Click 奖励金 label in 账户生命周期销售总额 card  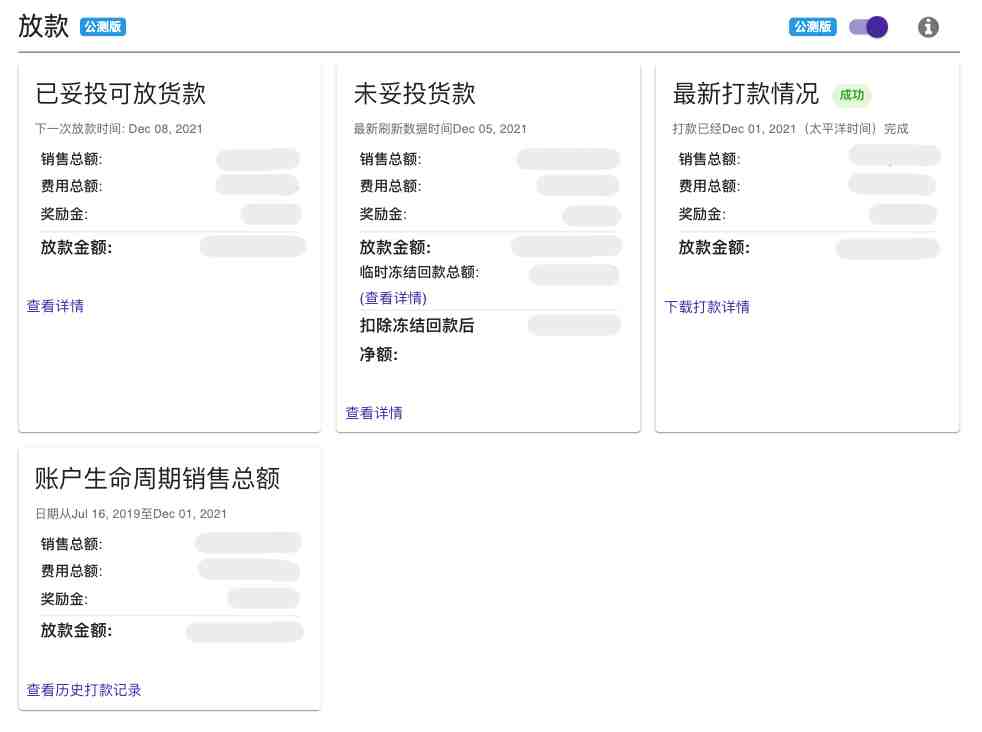(64, 599)
